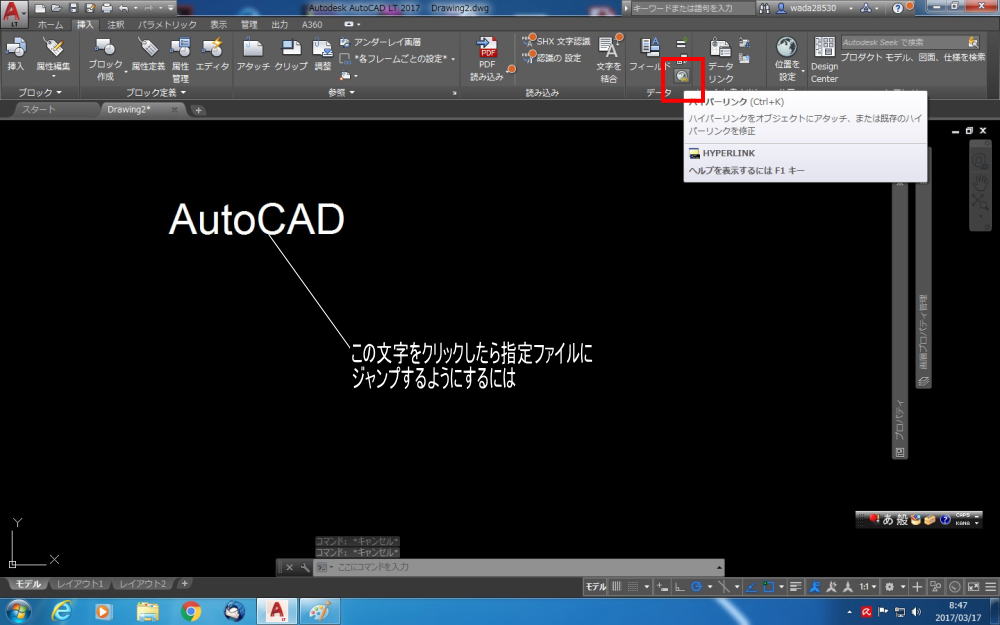This screenshot has width=1000, height=625.
Task: Toggle grid display in status bar
Action: pyautogui.click(x=617, y=587)
